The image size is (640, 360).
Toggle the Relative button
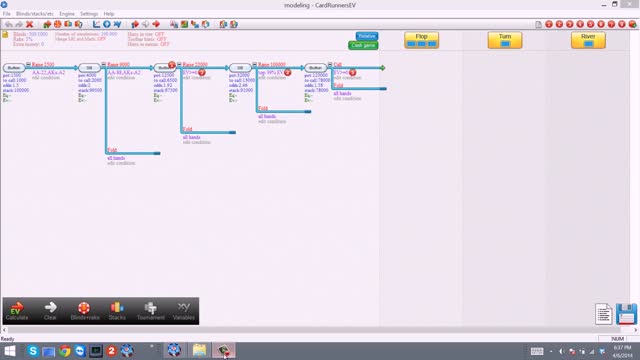[367, 36]
